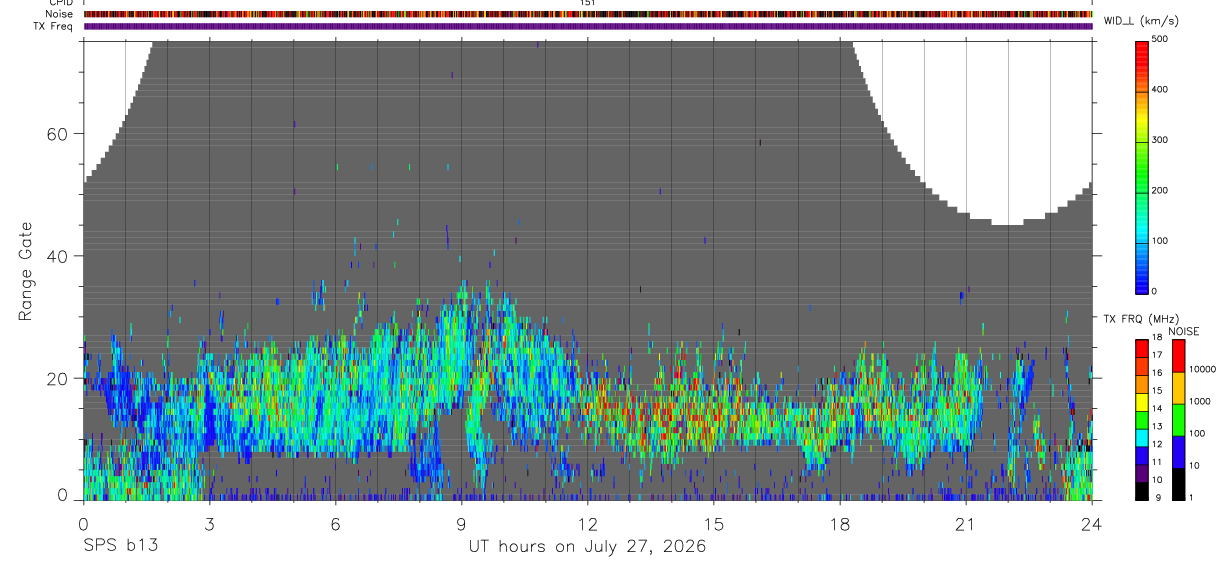This screenshot has width=1228, height=567.
Task: Click the Noise strip atop the plot
Action: pos(588,14)
